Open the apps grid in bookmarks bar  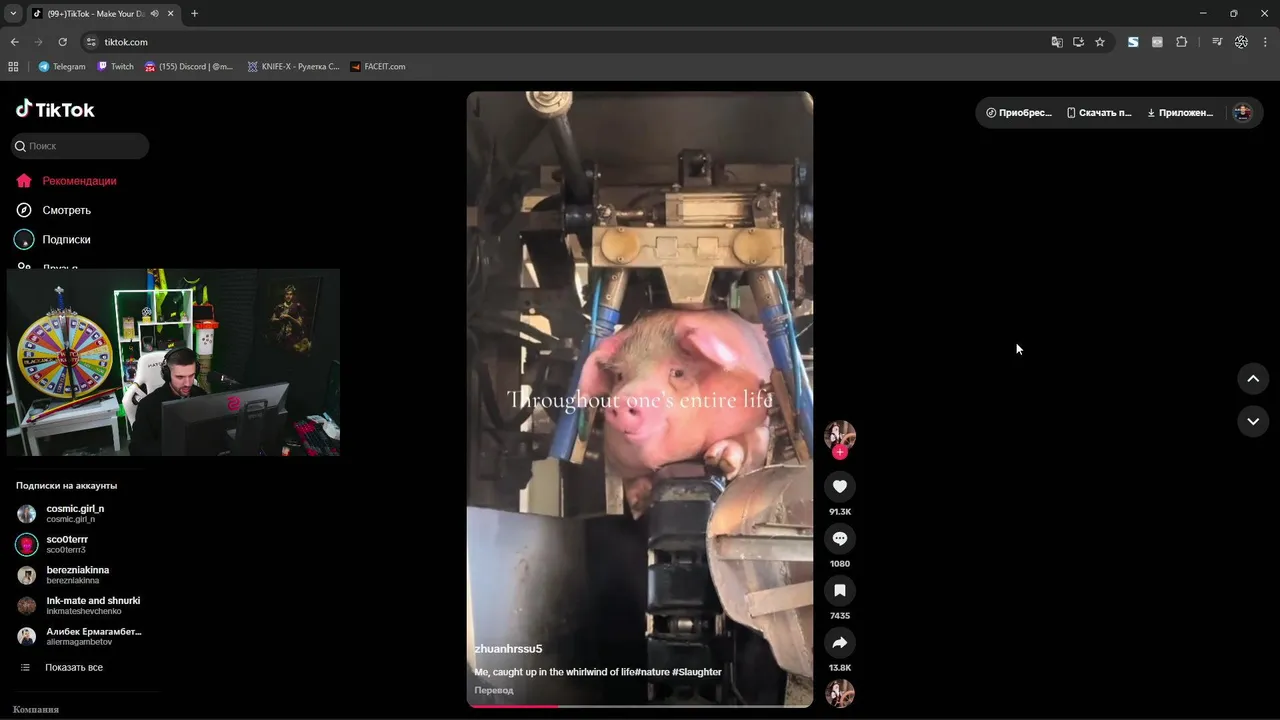point(13,67)
